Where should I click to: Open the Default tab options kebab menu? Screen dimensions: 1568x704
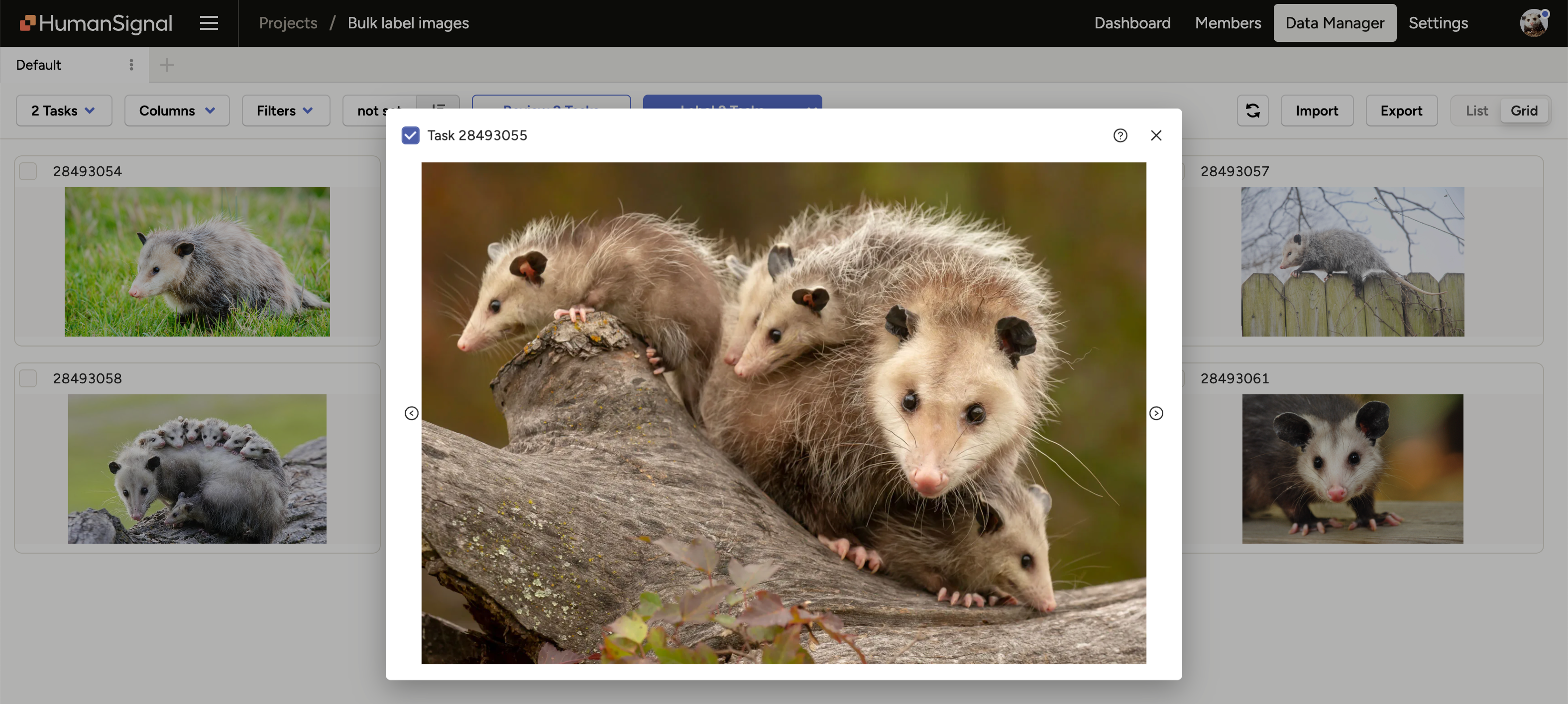point(131,65)
